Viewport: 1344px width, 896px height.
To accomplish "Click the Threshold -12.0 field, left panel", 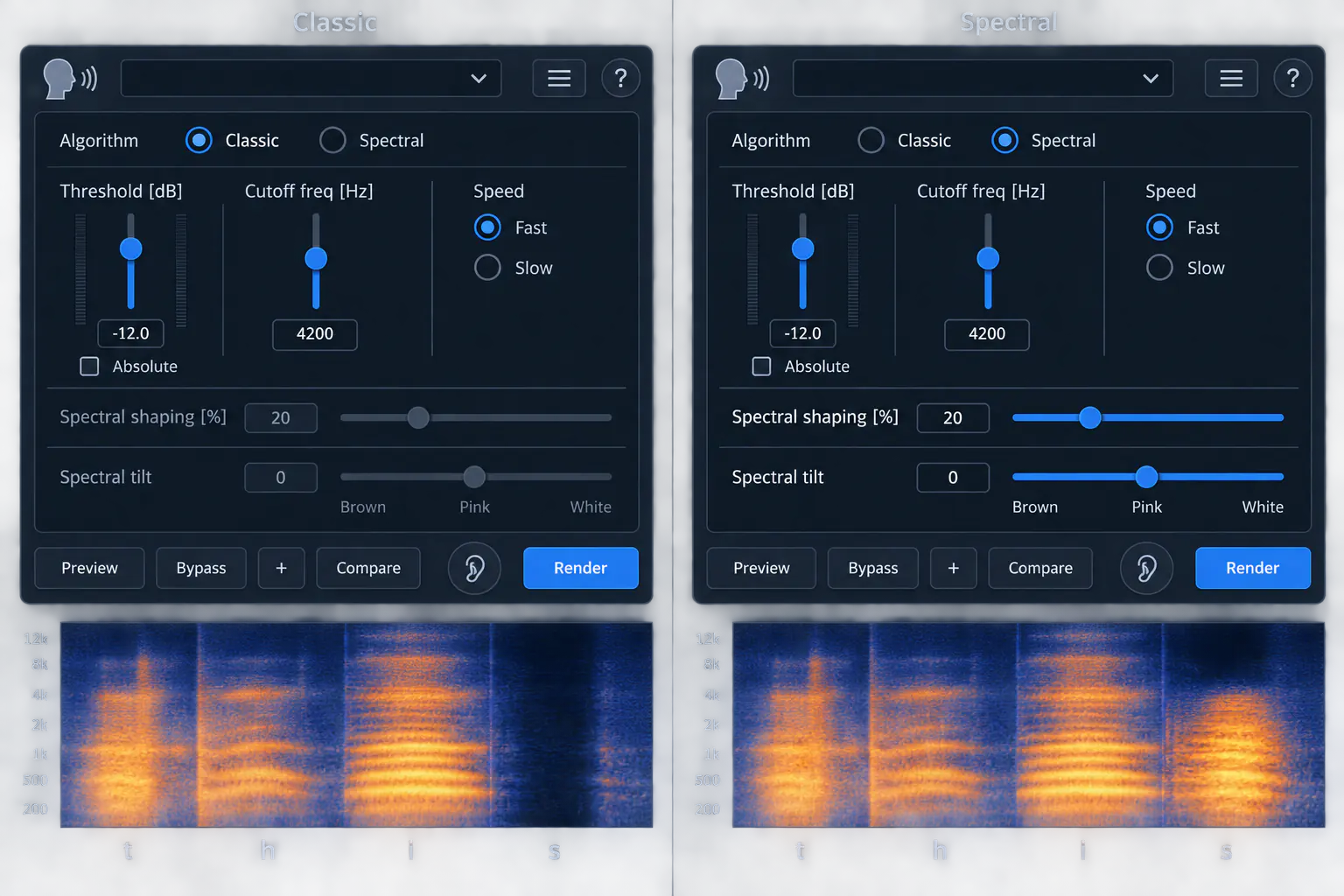I will pyautogui.click(x=130, y=333).
